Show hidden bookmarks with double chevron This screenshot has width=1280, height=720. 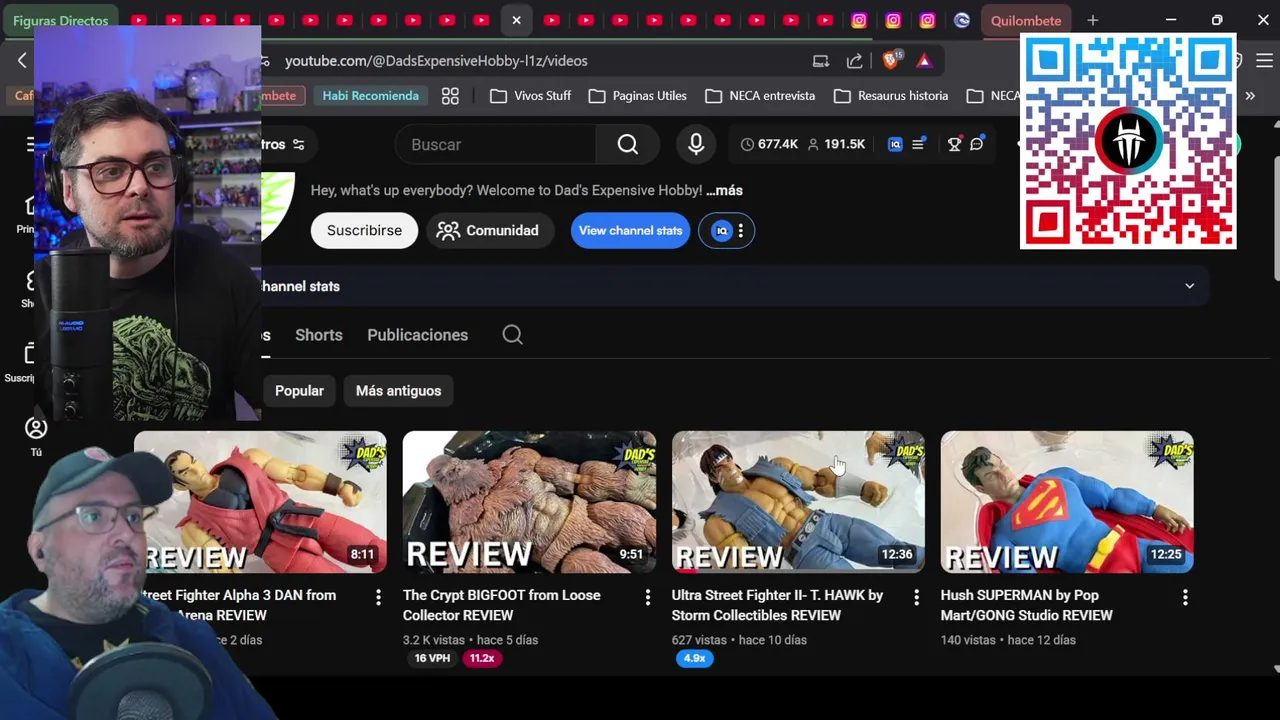[x=1250, y=96]
